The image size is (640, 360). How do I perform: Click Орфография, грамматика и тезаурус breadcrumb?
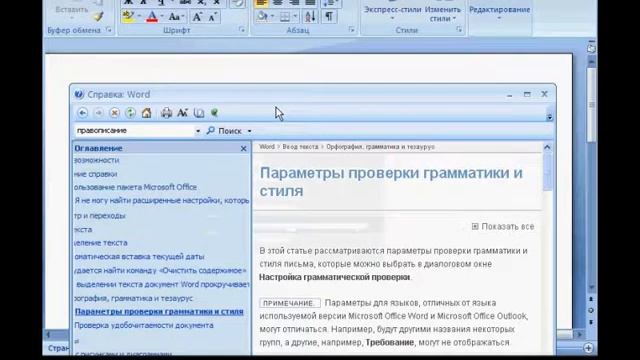click(380, 147)
